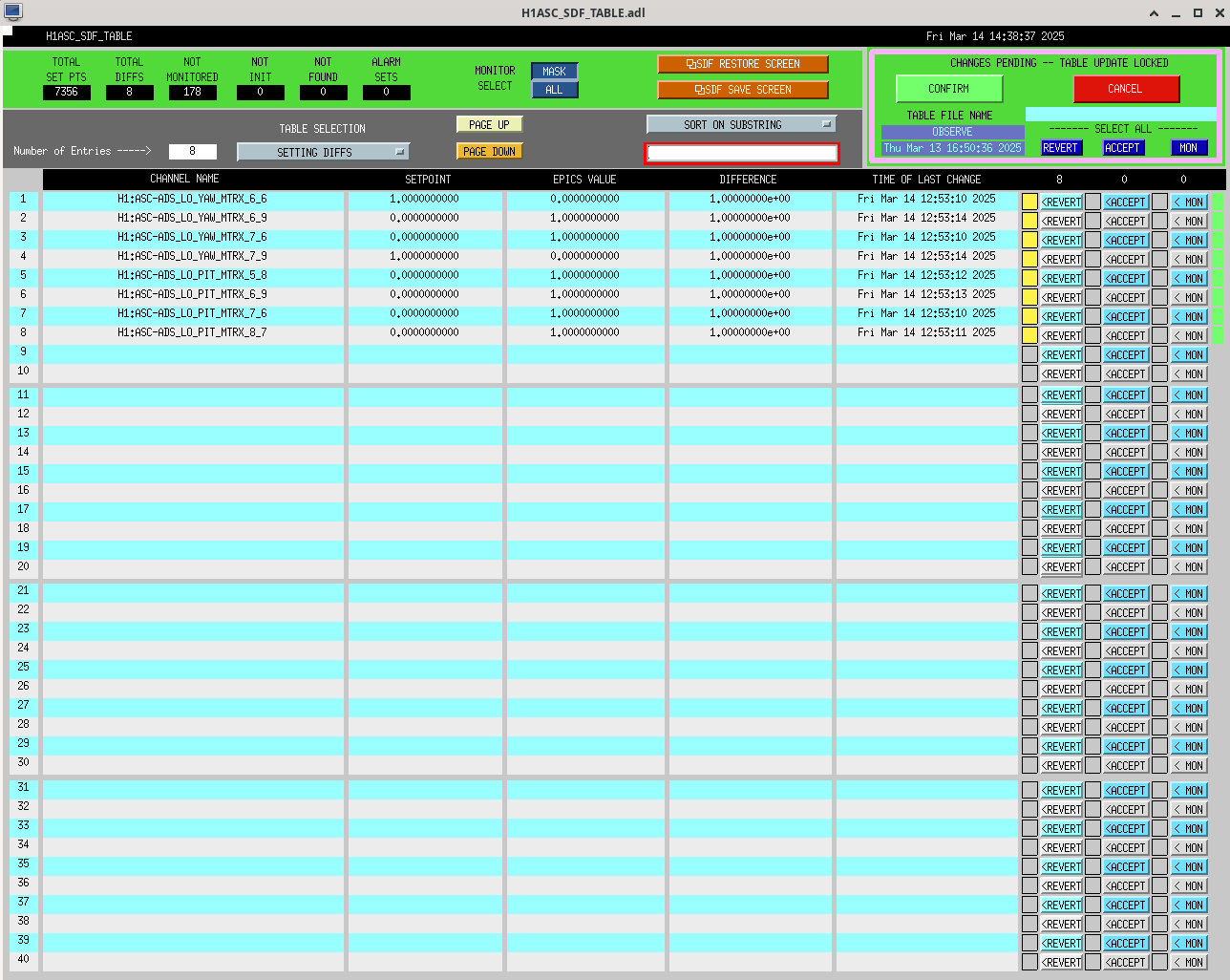1230x980 pixels.
Task: Toggle MON for row 7 PIT_MTRX_7_6
Action: click(x=1190, y=317)
